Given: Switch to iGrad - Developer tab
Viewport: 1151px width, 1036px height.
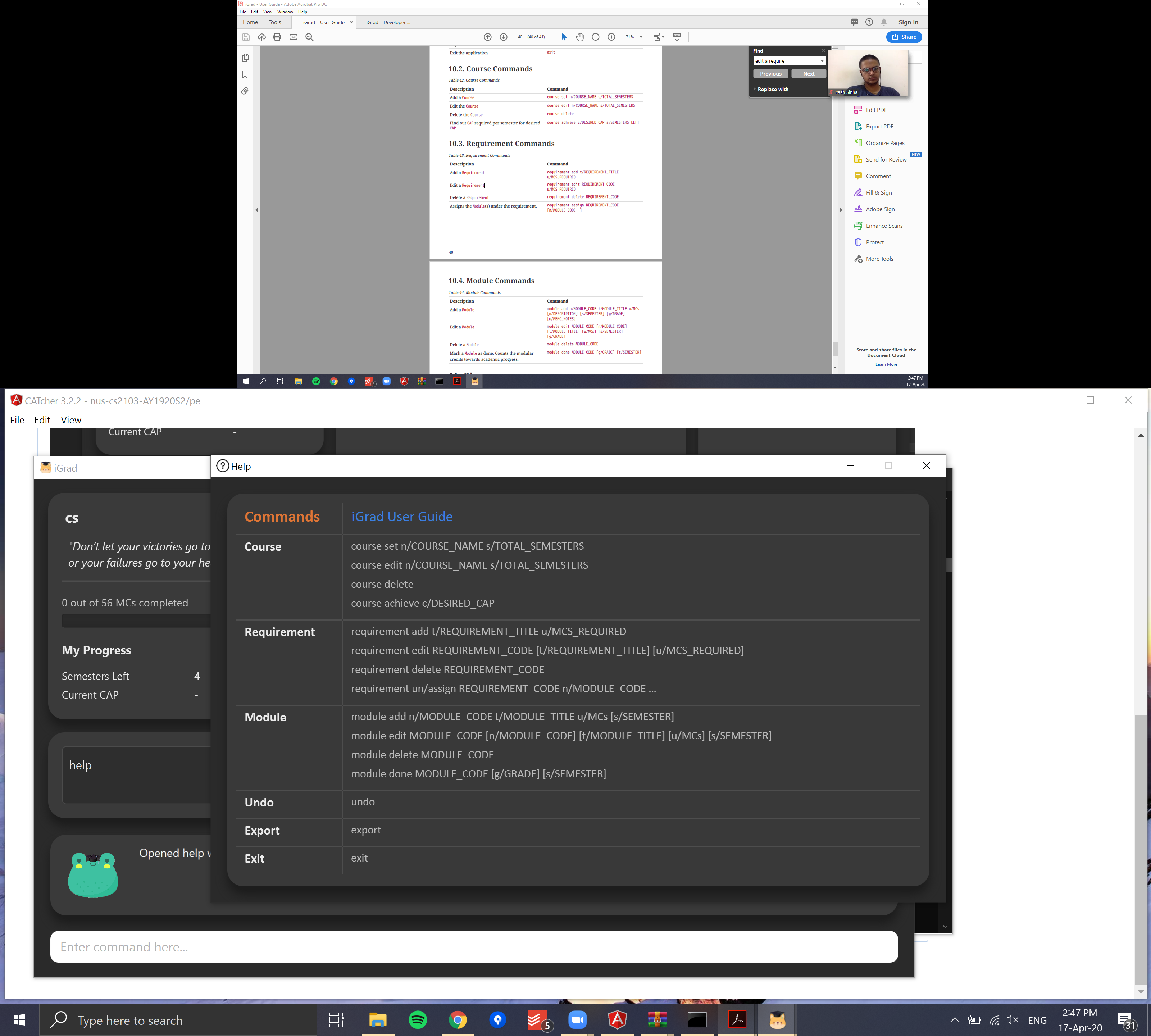Looking at the screenshot, I should [388, 22].
